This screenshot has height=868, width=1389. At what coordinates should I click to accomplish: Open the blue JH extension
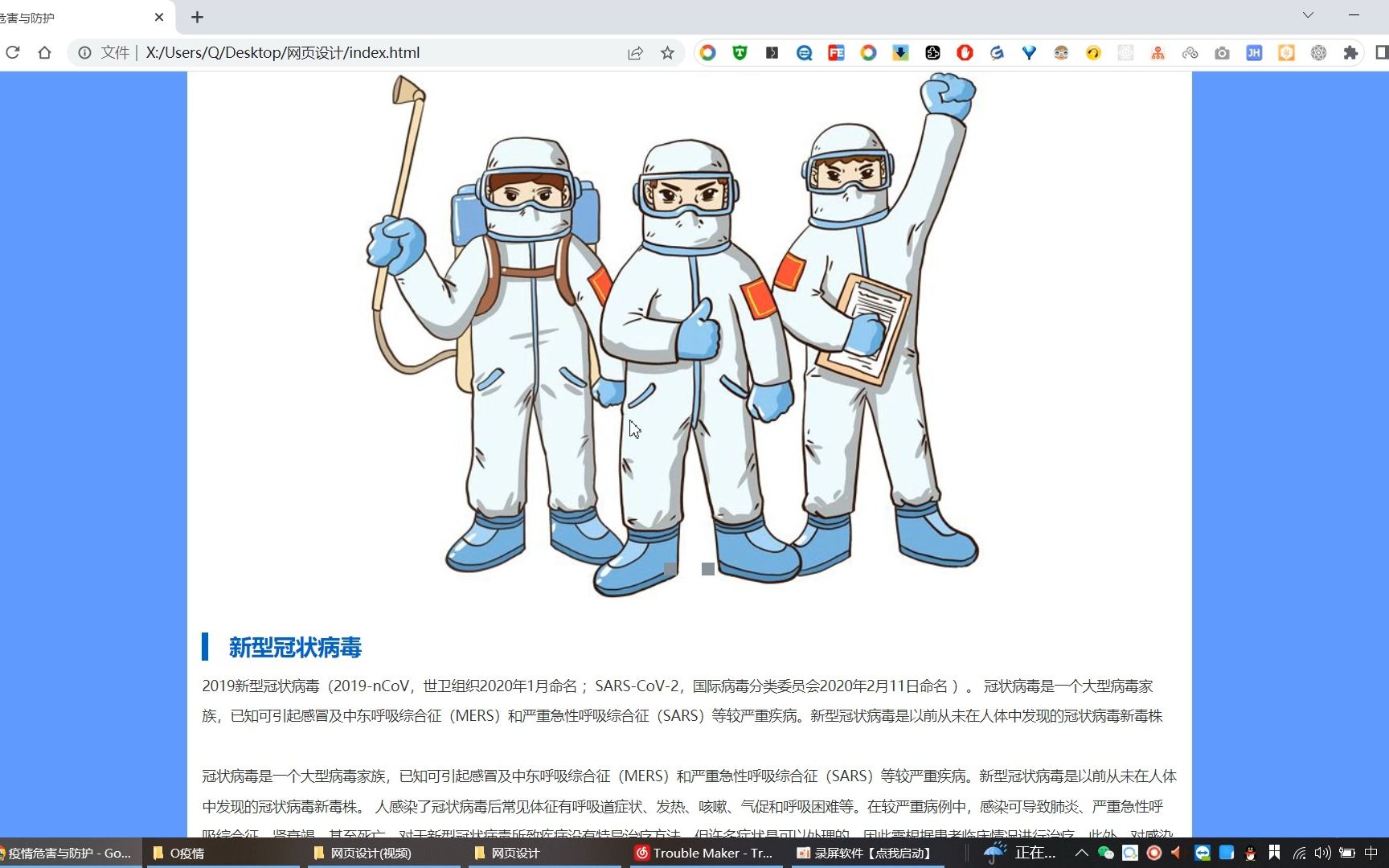pyautogui.click(x=1254, y=52)
